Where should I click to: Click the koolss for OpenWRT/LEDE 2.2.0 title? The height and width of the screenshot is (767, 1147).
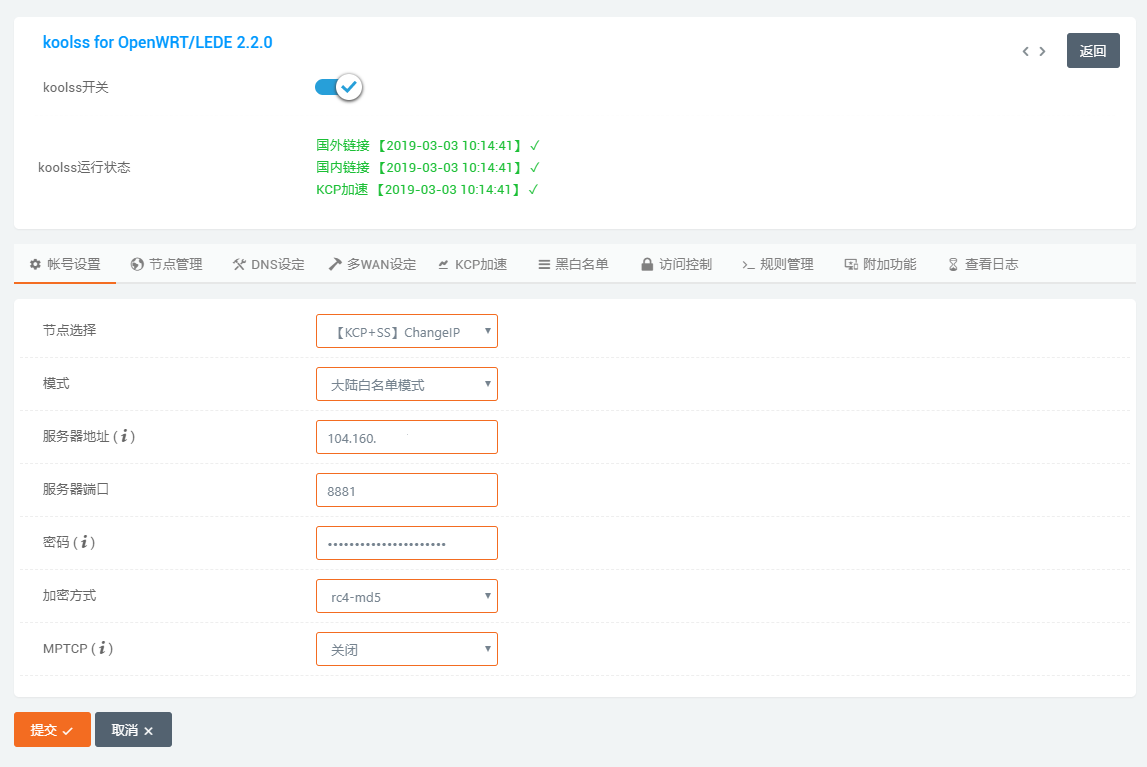(x=157, y=42)
